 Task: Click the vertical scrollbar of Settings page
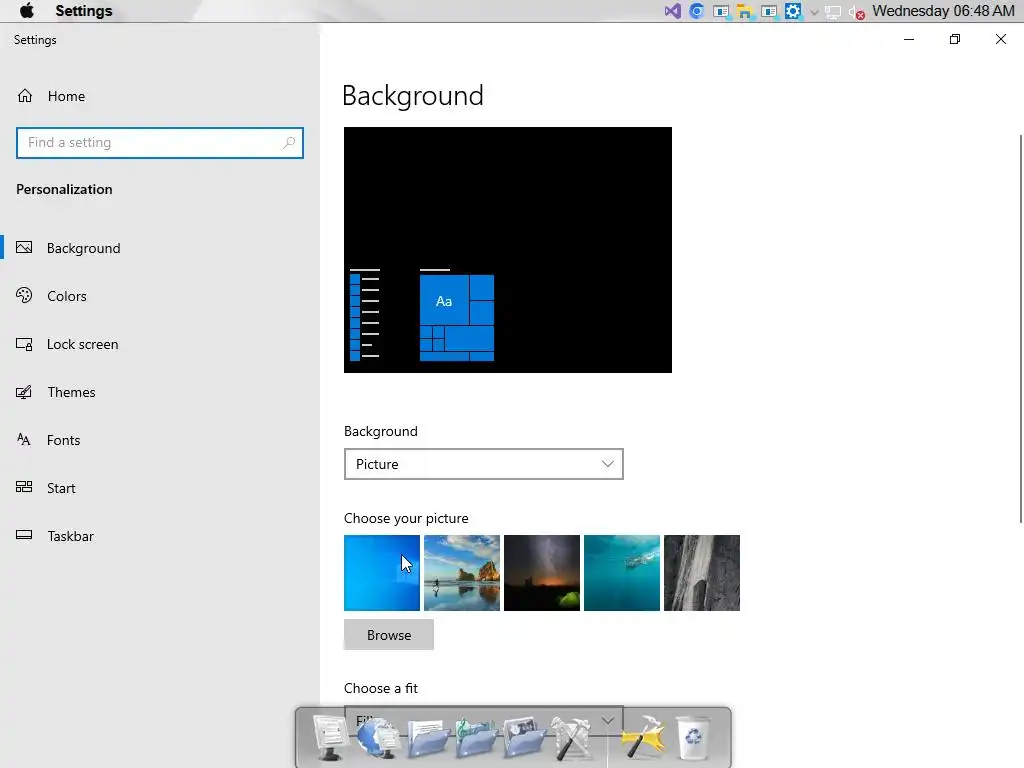pyautogui.click(x=1021, y=328)
